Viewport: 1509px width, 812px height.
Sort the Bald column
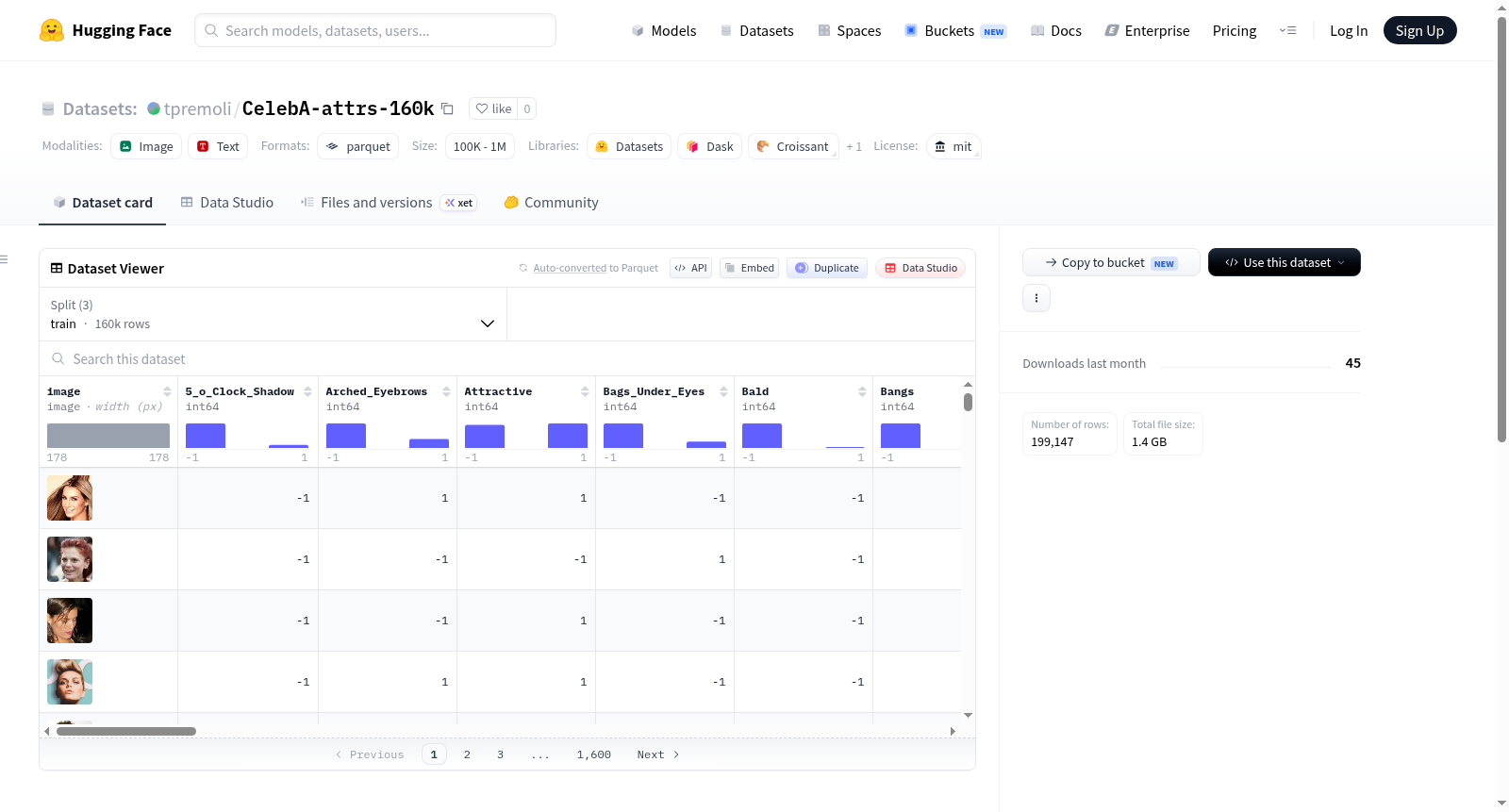tap(862, 391)
